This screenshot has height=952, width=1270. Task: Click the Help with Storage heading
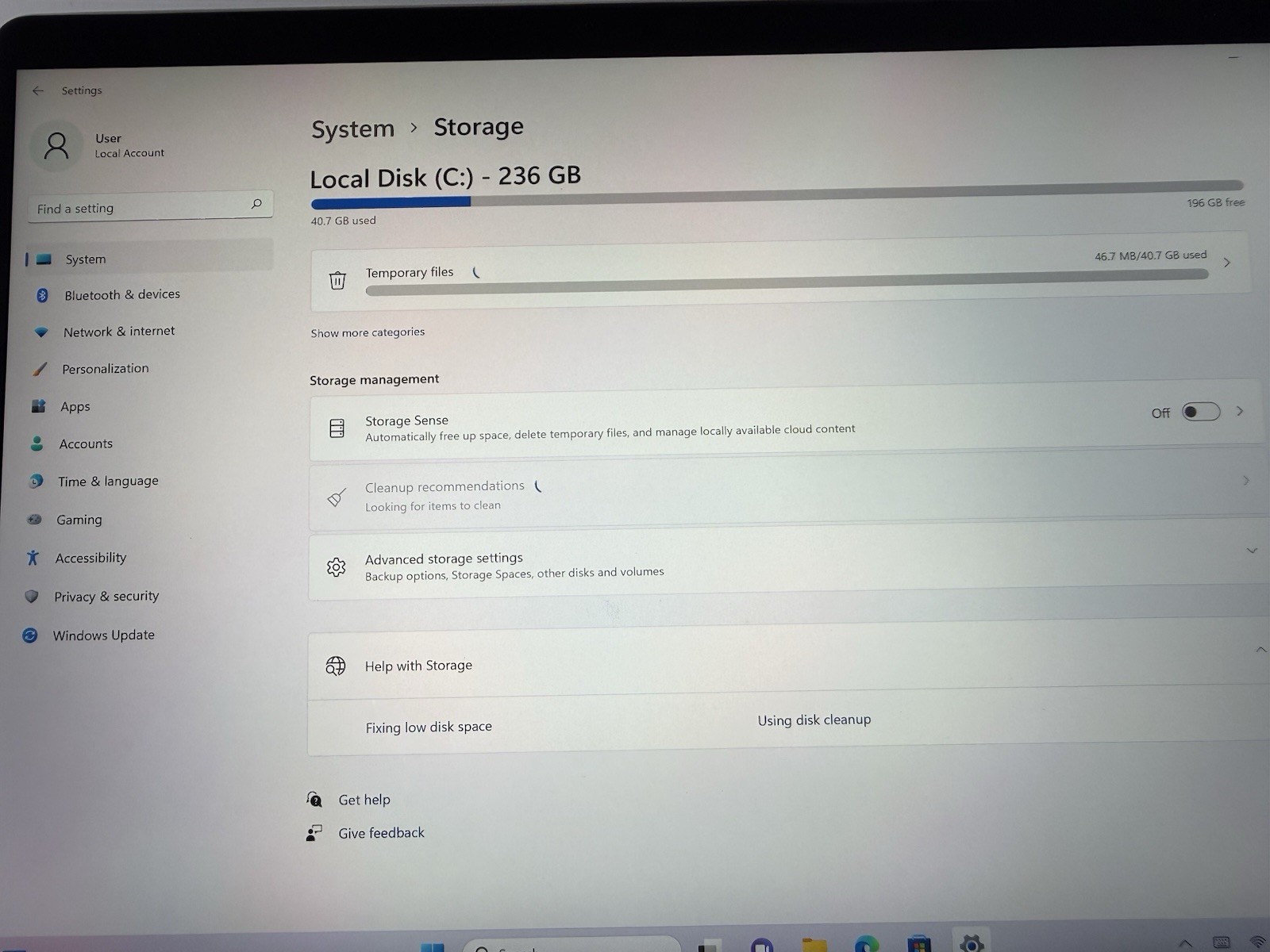(418, 666)
